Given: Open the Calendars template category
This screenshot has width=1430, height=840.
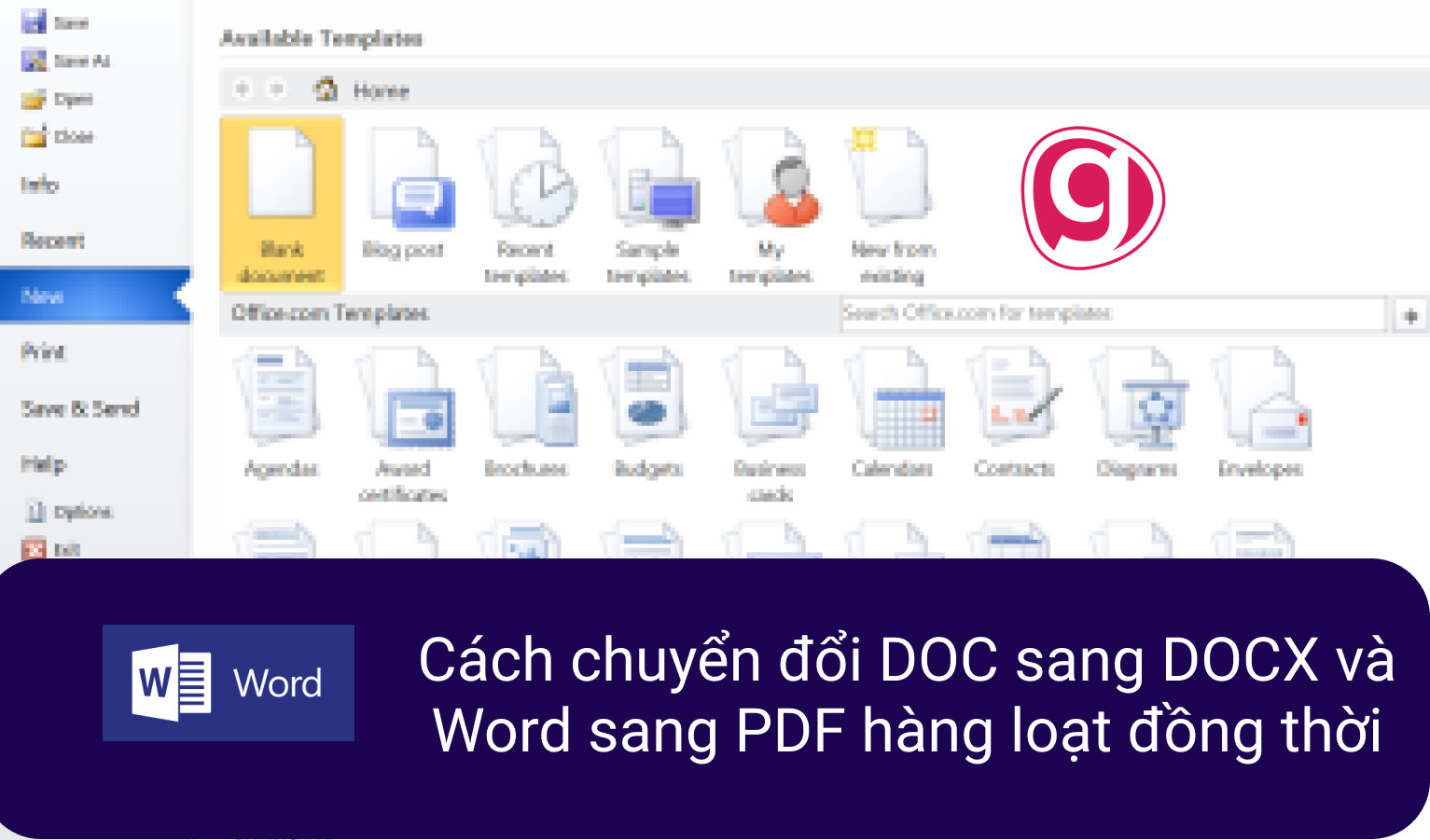Looking at the screenshot, I should [894, 410].
